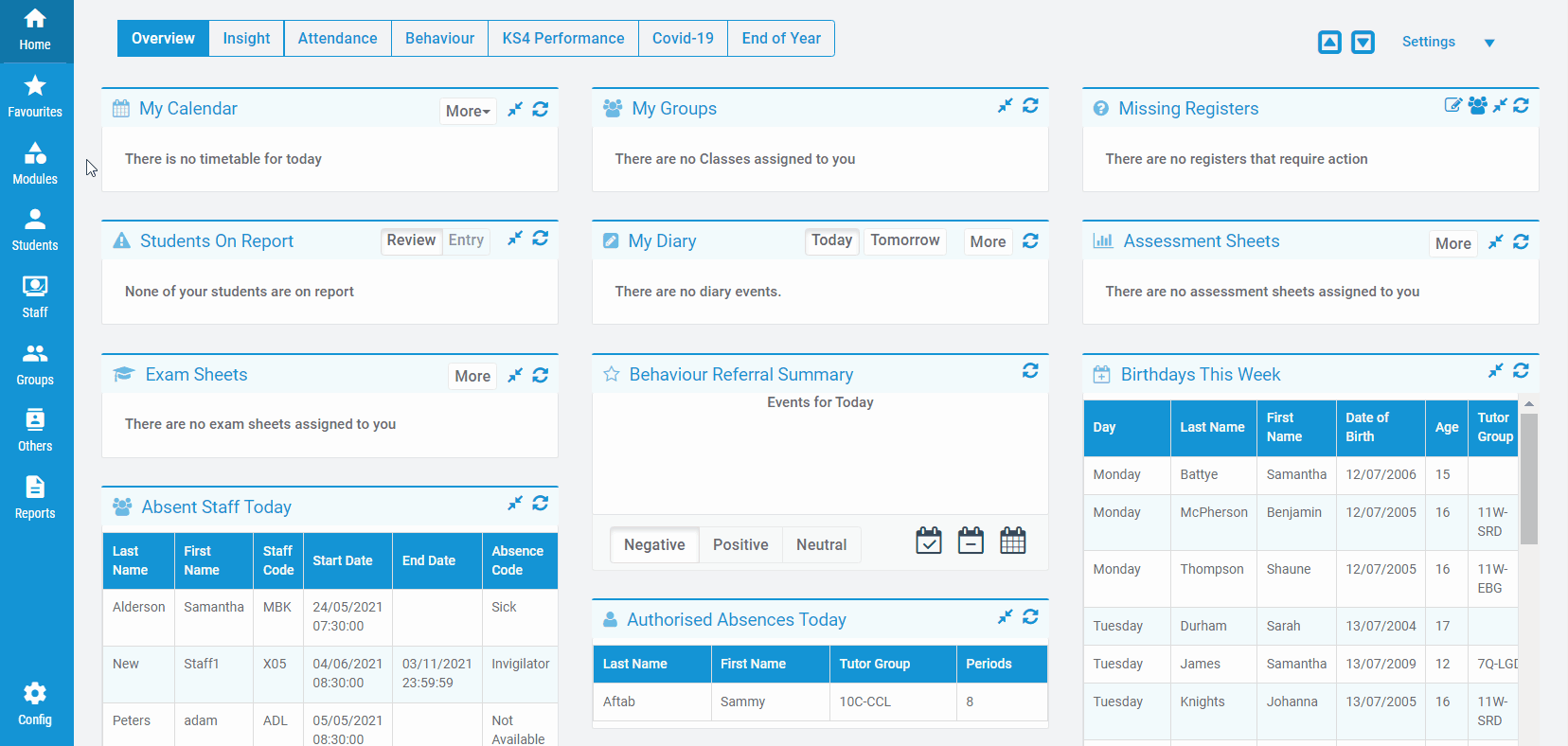Image resolution: width=1568 pixels, height=746 pixels.
Task: Switch to the KS4 Performance tab
Action: pyautogui.click(x=563, y=39)
